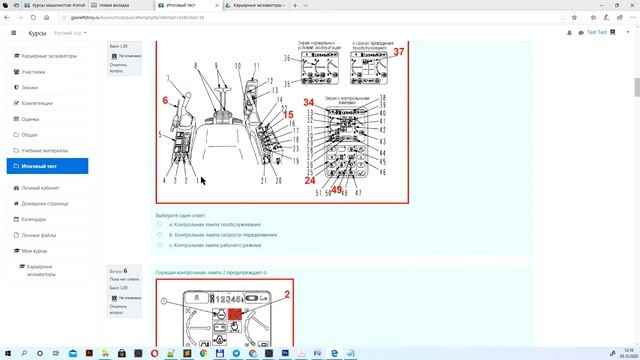640x360 pixels.
Task: Select Итоговый тест in the sidebar
Action: 47,166
